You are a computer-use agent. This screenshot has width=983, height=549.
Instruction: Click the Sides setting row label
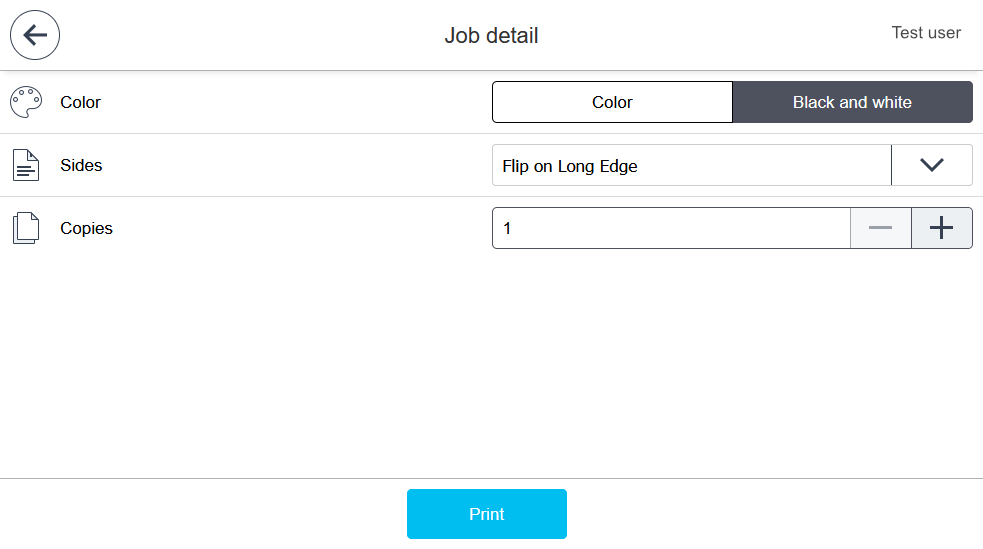tap(81, 165)
